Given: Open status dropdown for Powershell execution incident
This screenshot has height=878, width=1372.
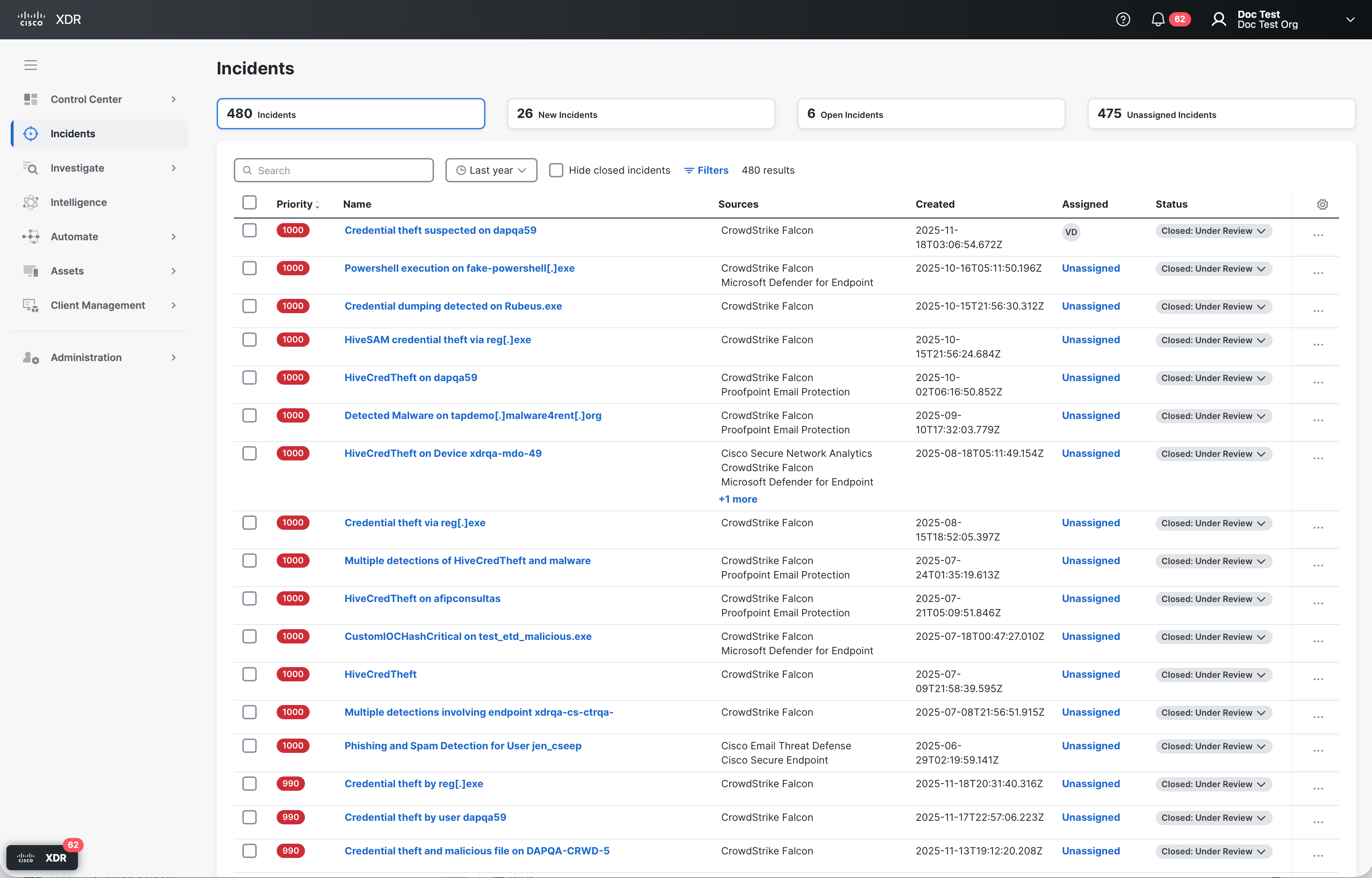Looking at the screenshot, I should click(x=1213, y=269).
